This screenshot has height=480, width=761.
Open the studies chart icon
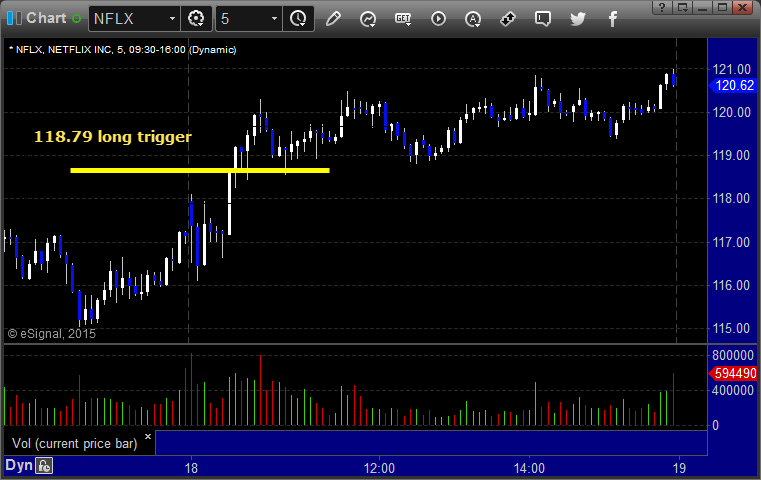point(368,19)
